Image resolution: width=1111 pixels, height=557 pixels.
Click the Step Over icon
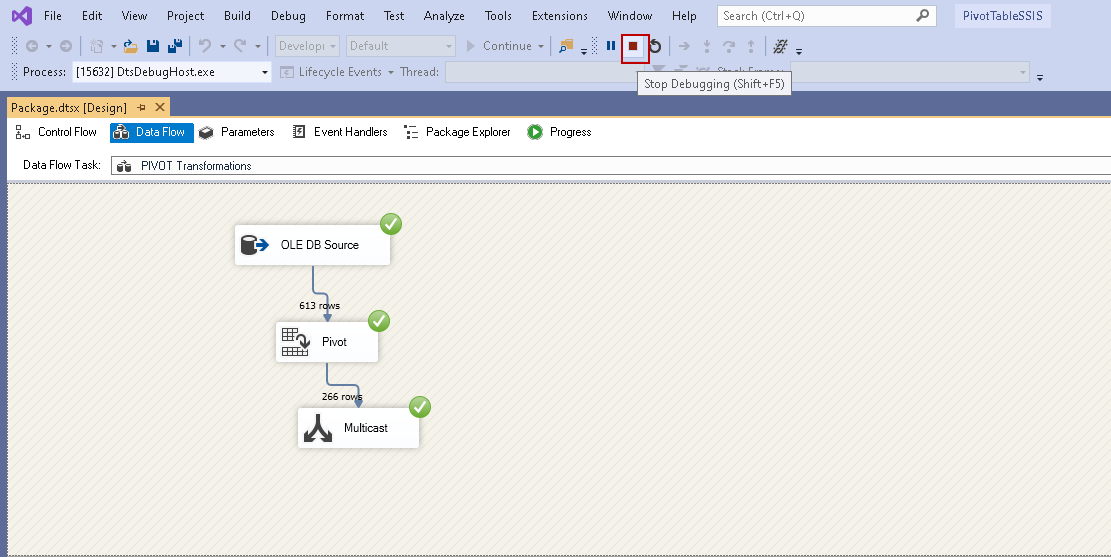point(729,46)
